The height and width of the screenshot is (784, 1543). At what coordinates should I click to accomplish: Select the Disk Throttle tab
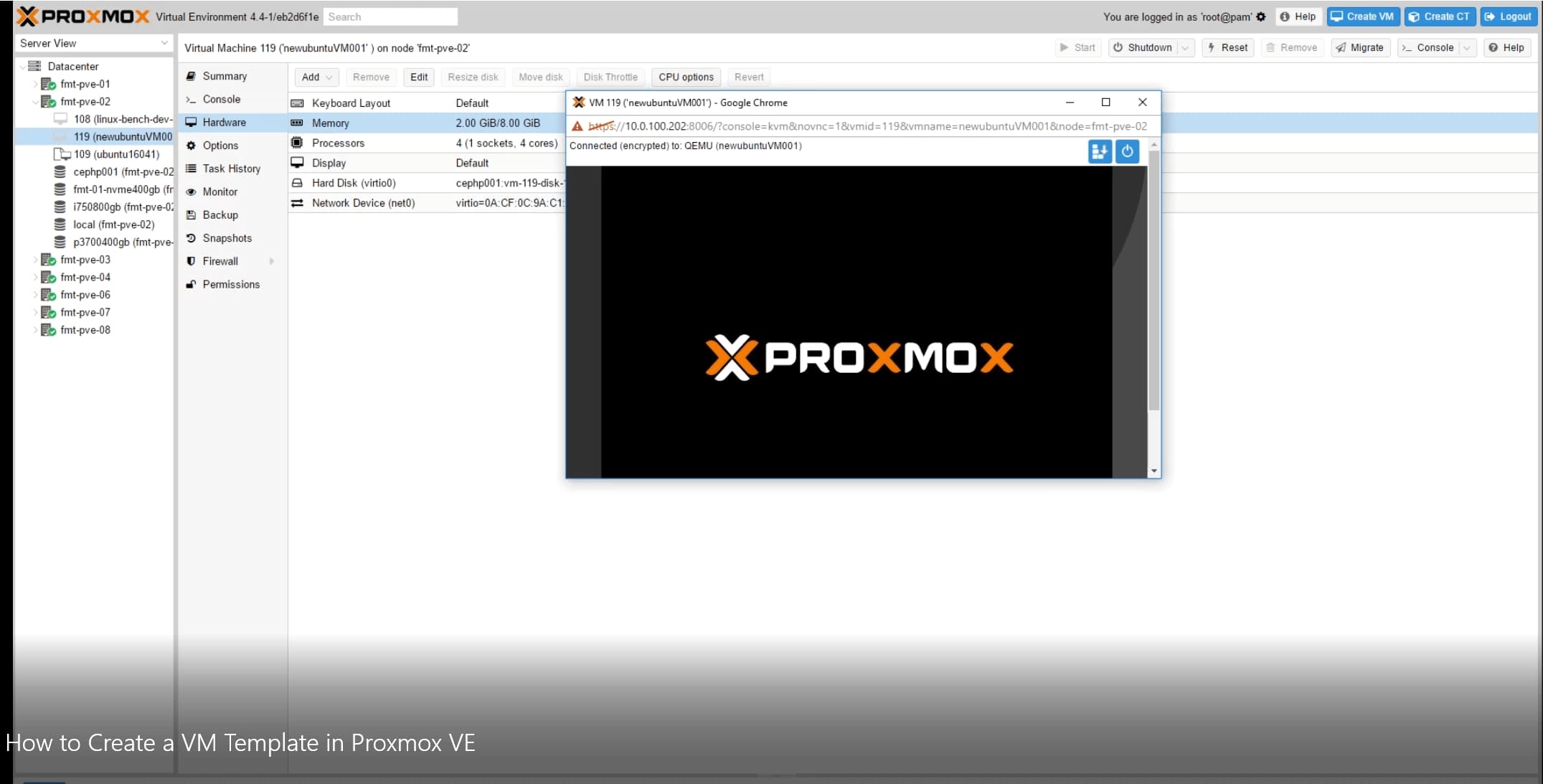click(609, 77)
